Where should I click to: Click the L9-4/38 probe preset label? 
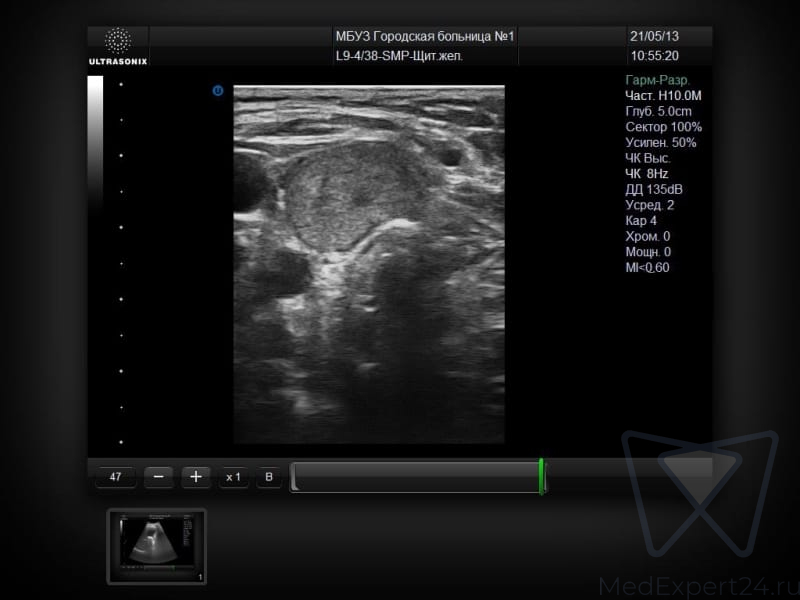point(399,56)
